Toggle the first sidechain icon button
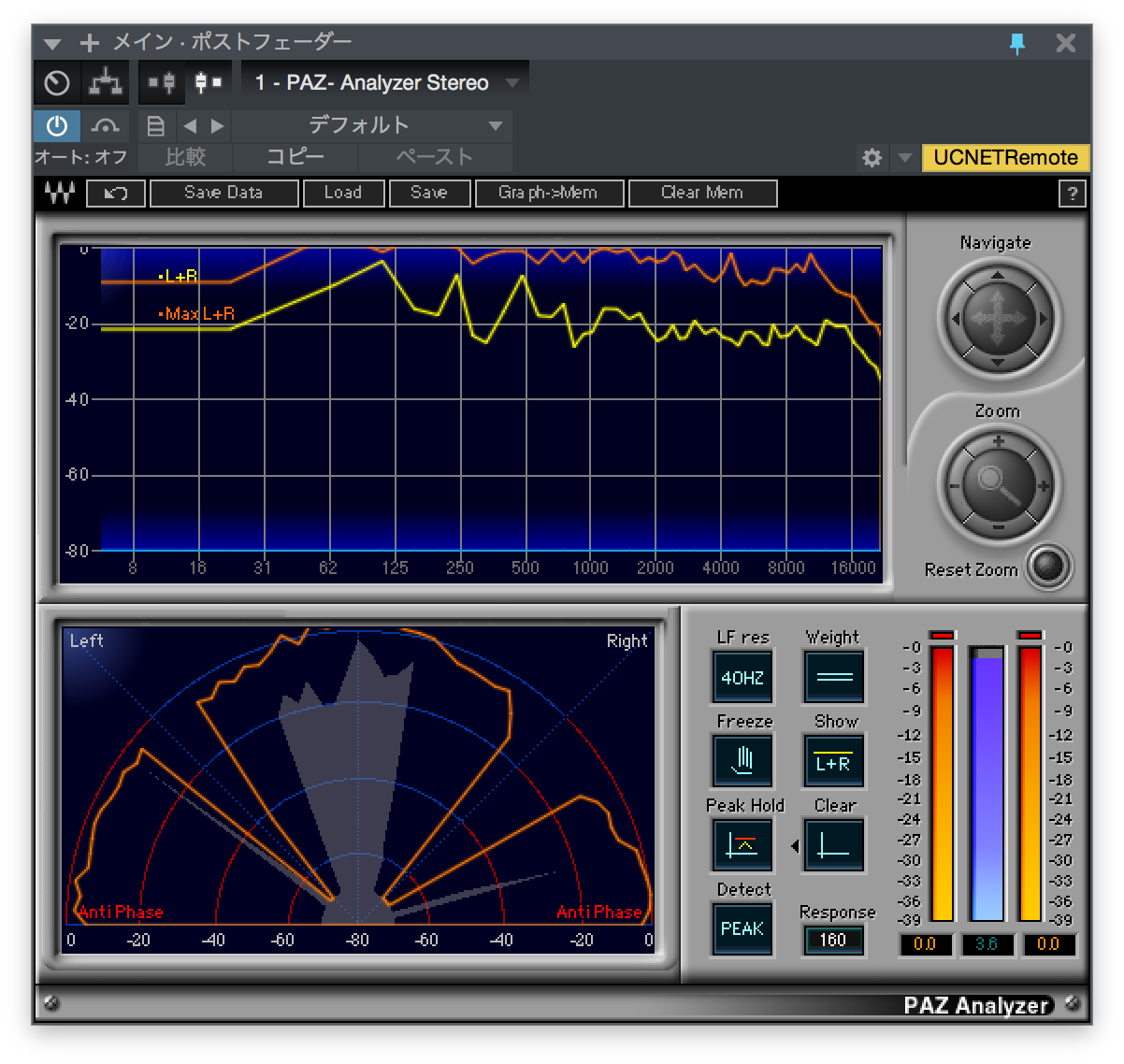This screenshot has height=1064, width=1124. pos(162,83)
